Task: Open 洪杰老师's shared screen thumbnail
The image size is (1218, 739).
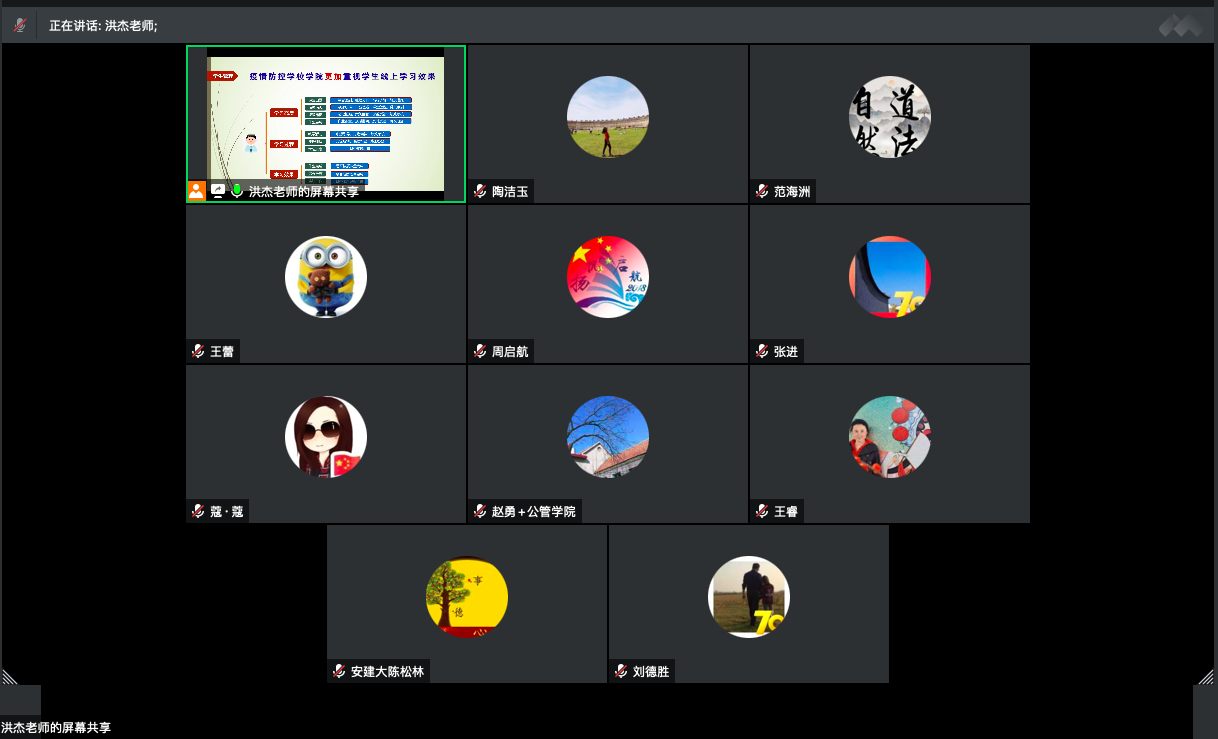Action: 326,119
